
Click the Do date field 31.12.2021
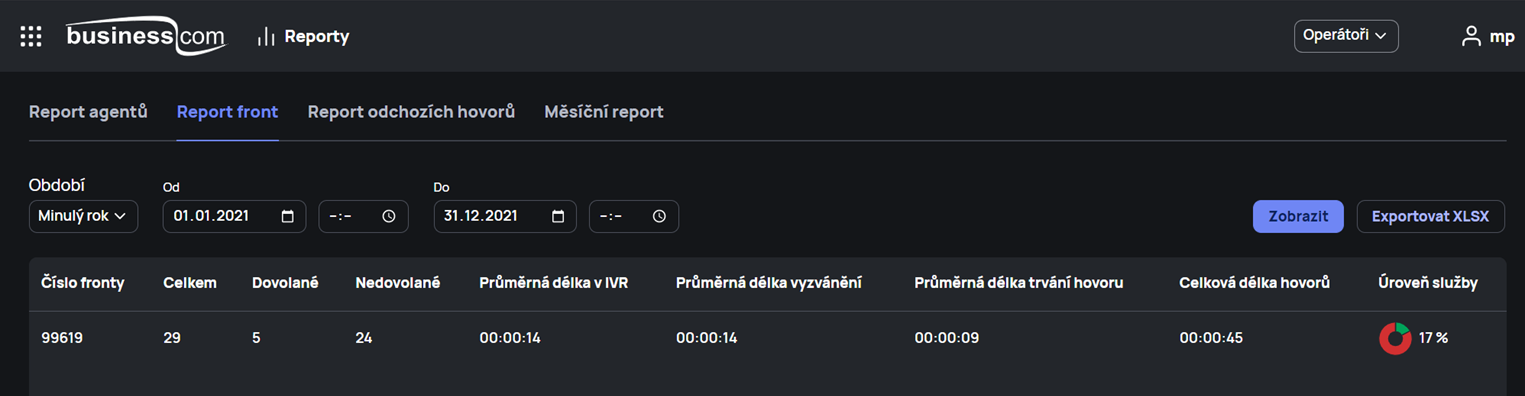click(x=505, y=216)
